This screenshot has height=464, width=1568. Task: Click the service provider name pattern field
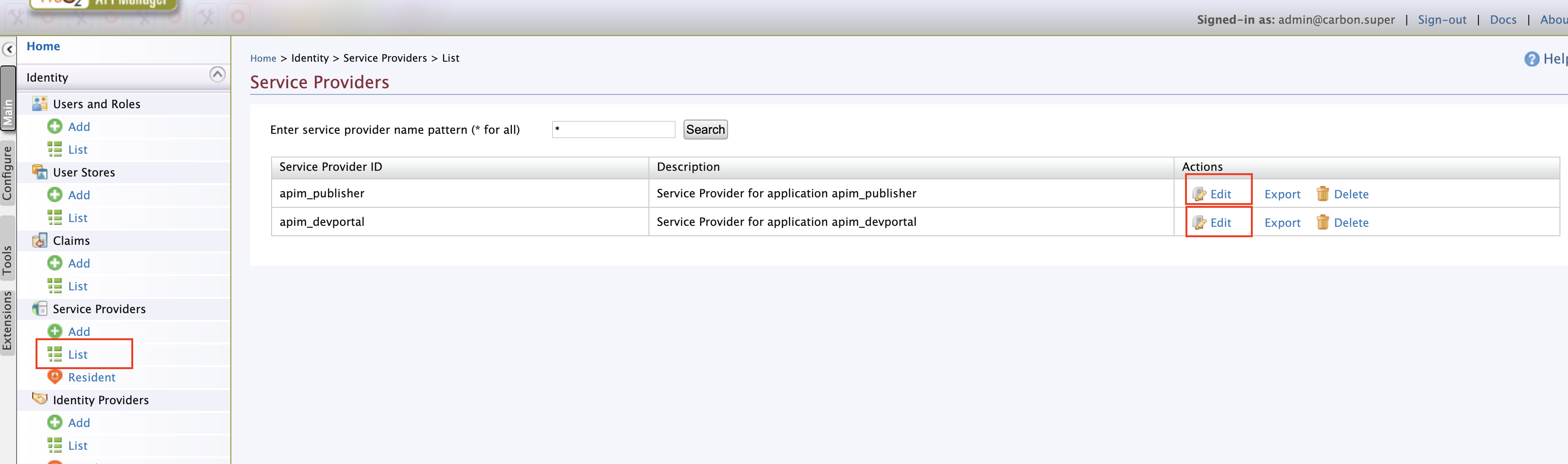(612, 129)
